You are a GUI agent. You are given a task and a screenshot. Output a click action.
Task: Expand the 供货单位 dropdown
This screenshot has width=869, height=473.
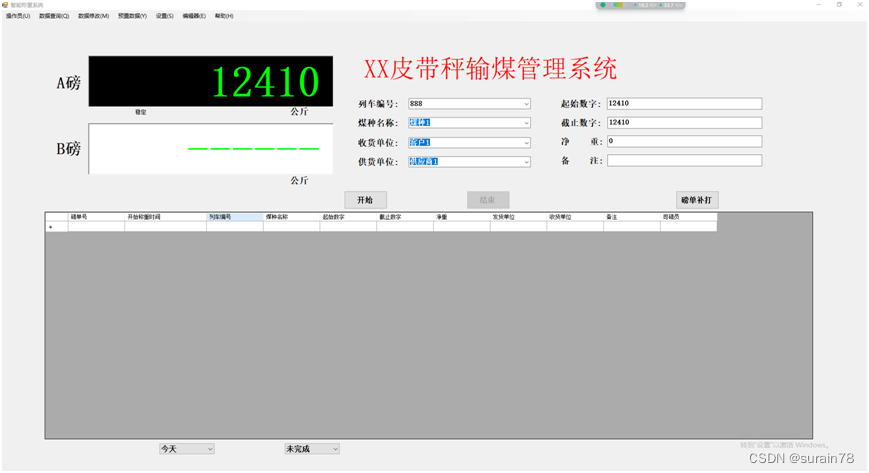(526, 162)
